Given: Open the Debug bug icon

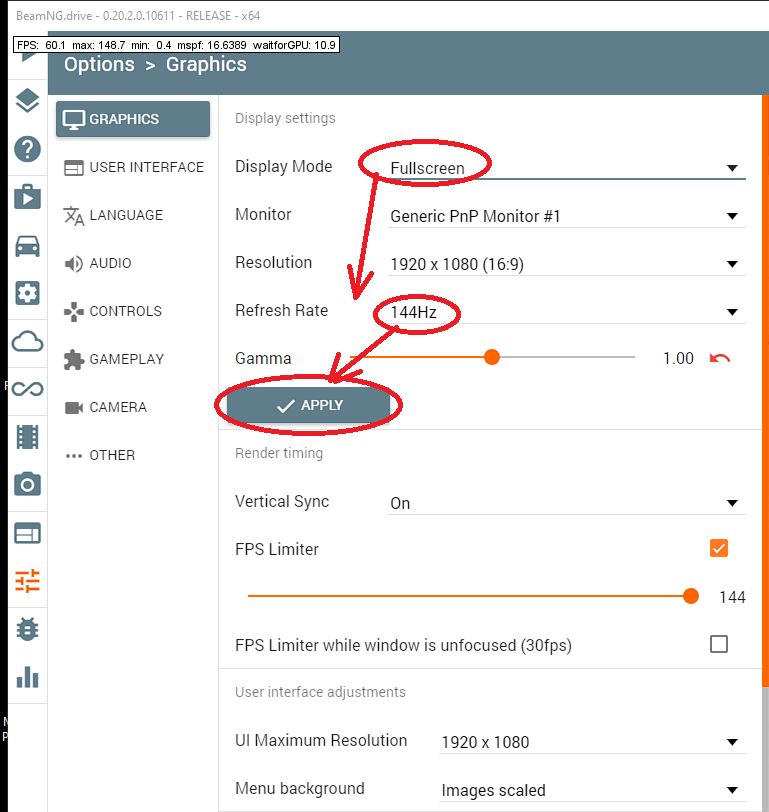Looking at the screenshot, I should point(27,629).
